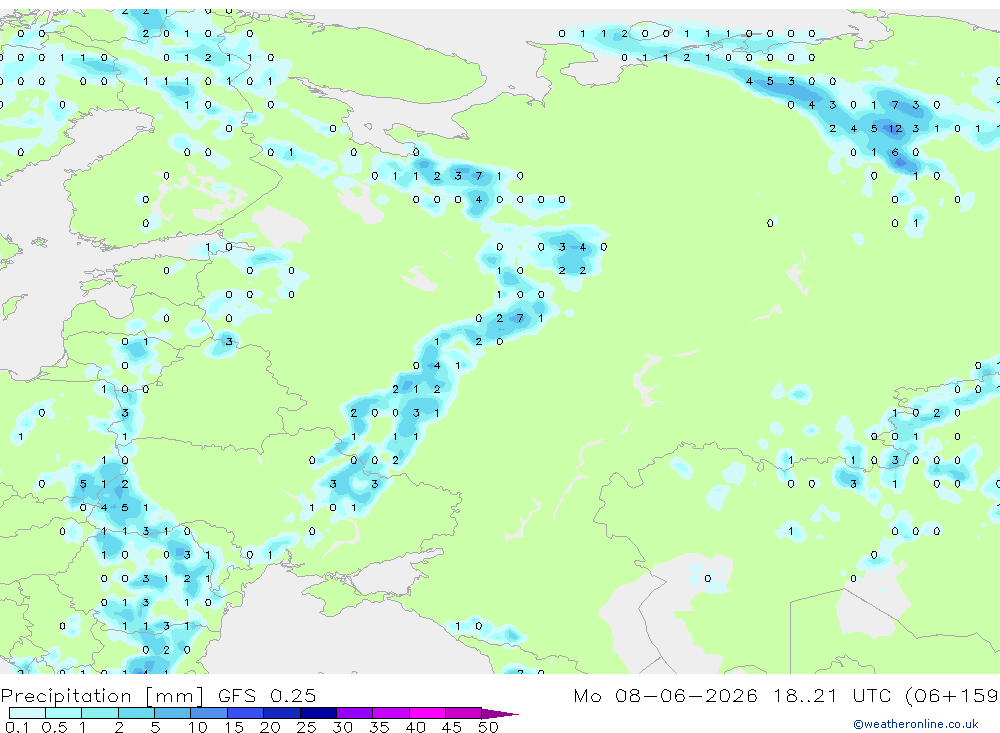Click the '45' legend scale label
This screenshot has width=1000, height=733.
pyautogui.click(x=452, y=727)
